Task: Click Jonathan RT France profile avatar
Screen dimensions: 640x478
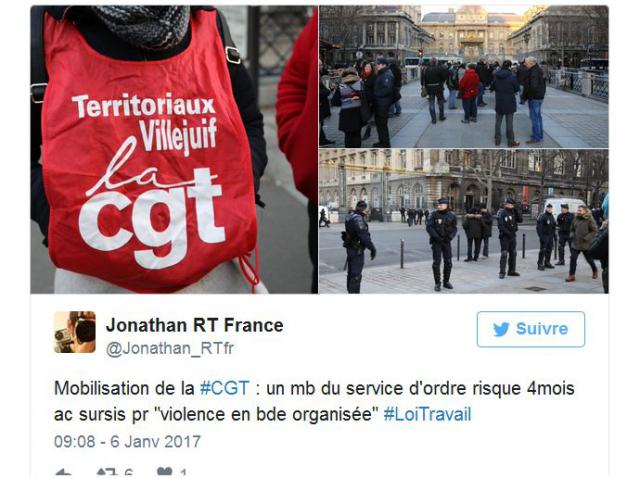Action: pyautogui.click(x=75, y=332)
